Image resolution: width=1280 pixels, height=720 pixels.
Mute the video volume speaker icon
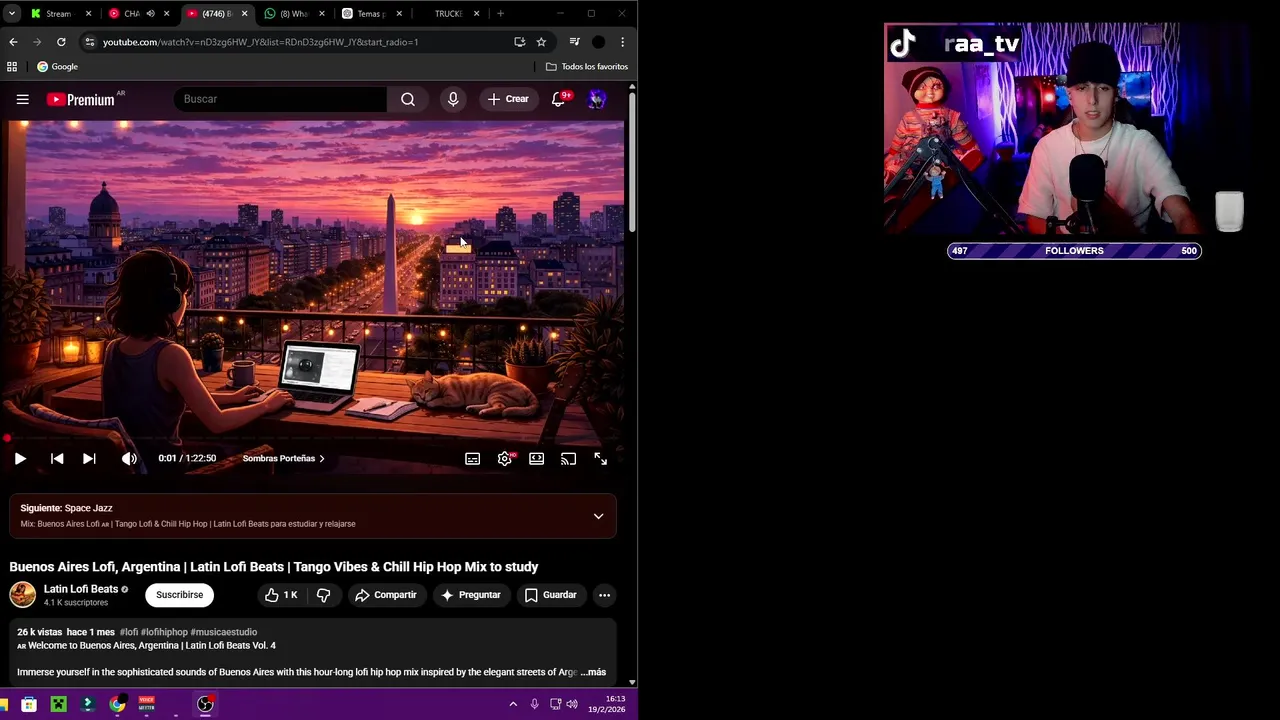point(129,458)
